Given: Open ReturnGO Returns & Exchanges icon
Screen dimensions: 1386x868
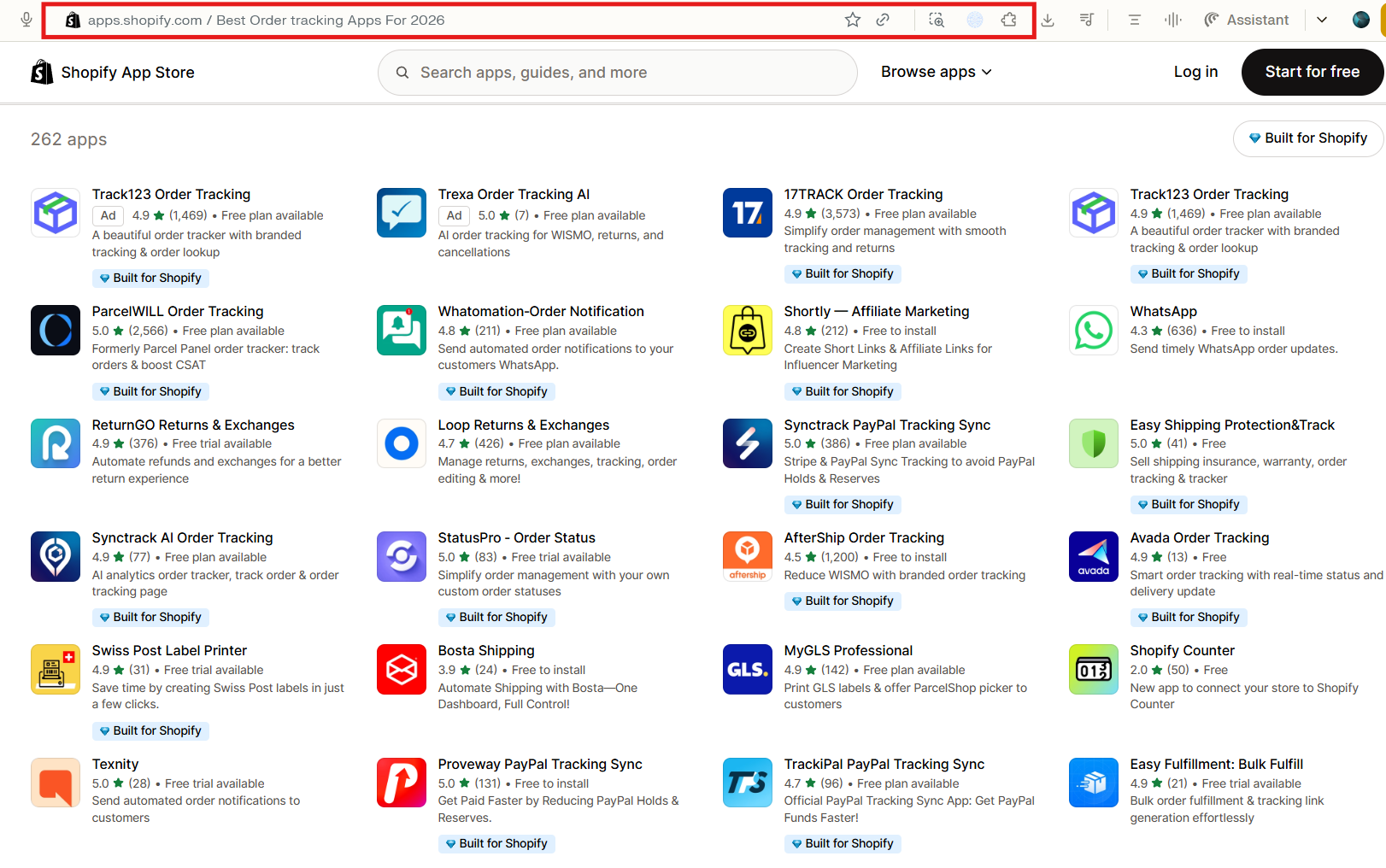Looking at the screenshot, I should [x=56, y=443].
